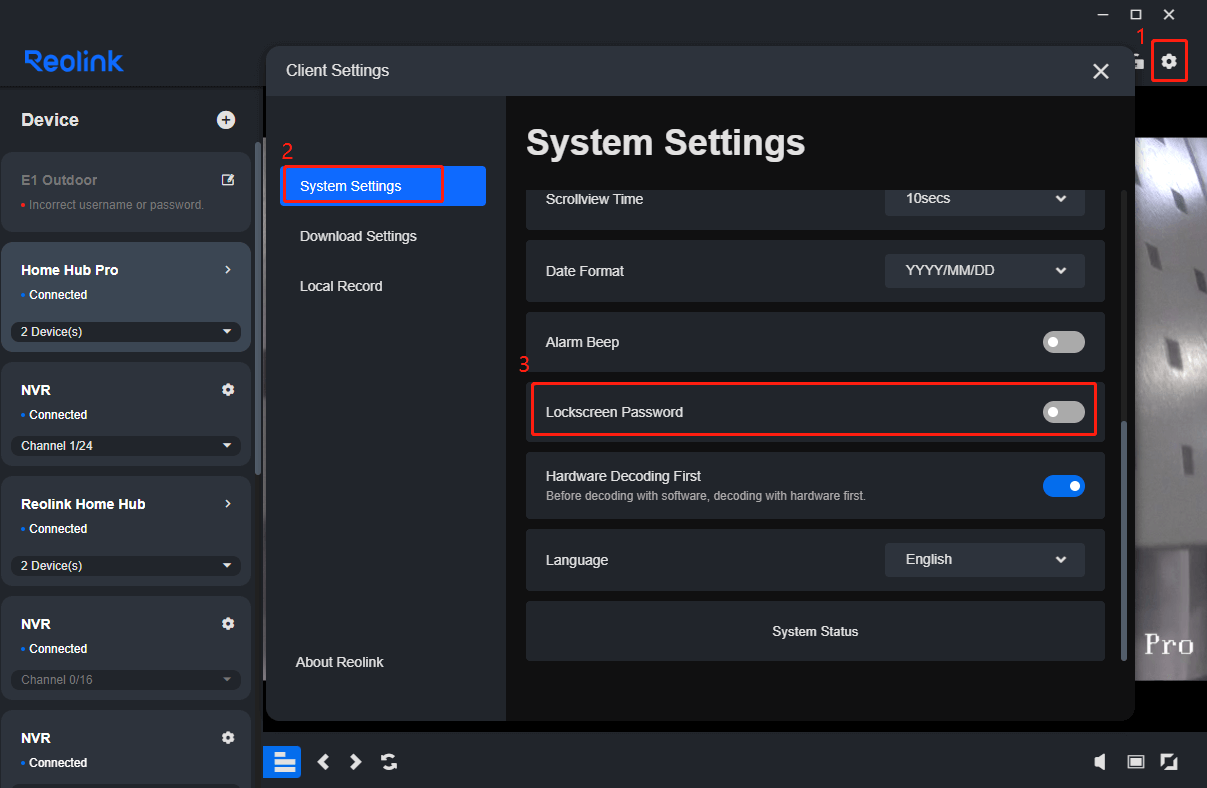The width and height of the screenshot is (1207, 788).
Task: Open the settings gear at top right
Action: pos(1168,62)
